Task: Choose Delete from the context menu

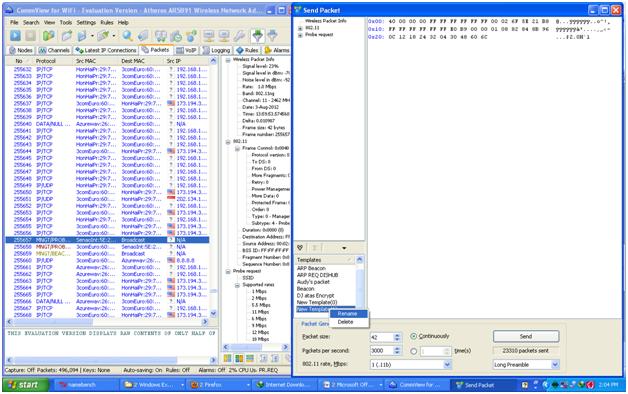Action: point(345,322)
